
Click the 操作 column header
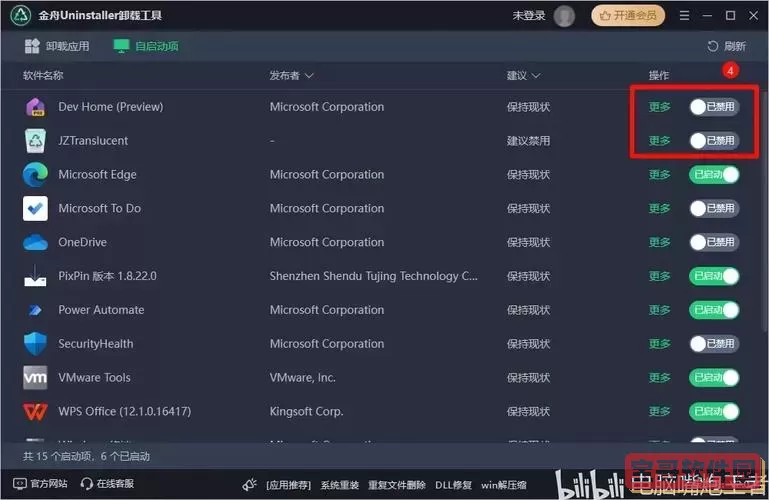click(659, 75)
